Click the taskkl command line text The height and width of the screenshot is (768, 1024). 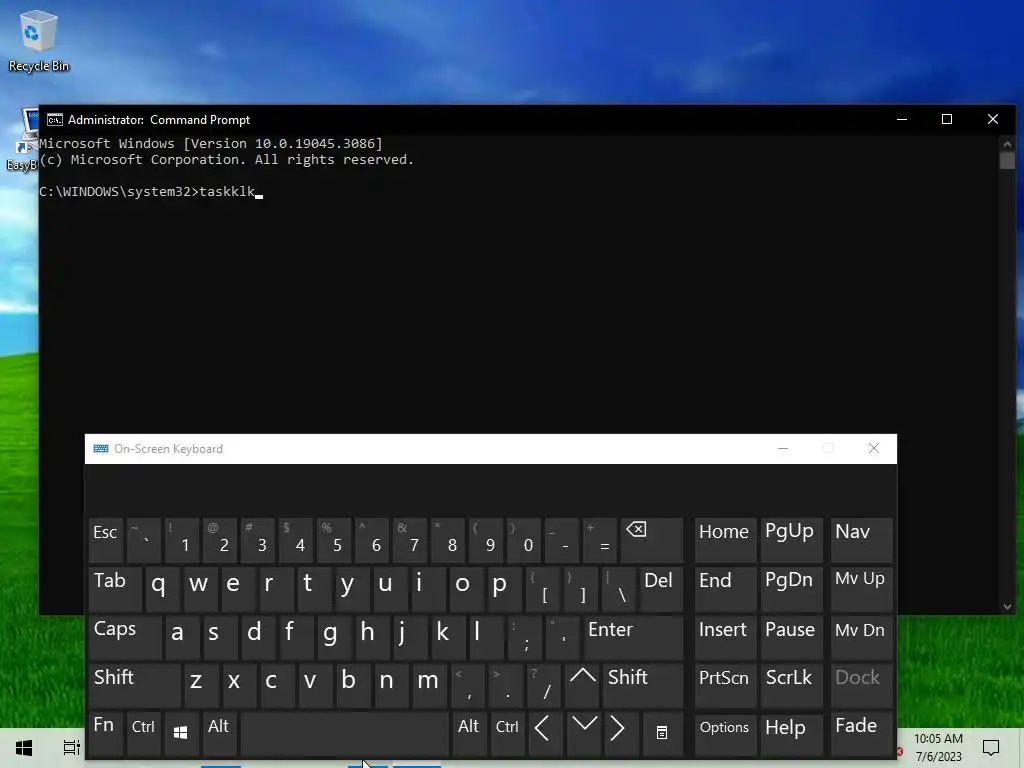pyautogui.click(x=227, y=191)
